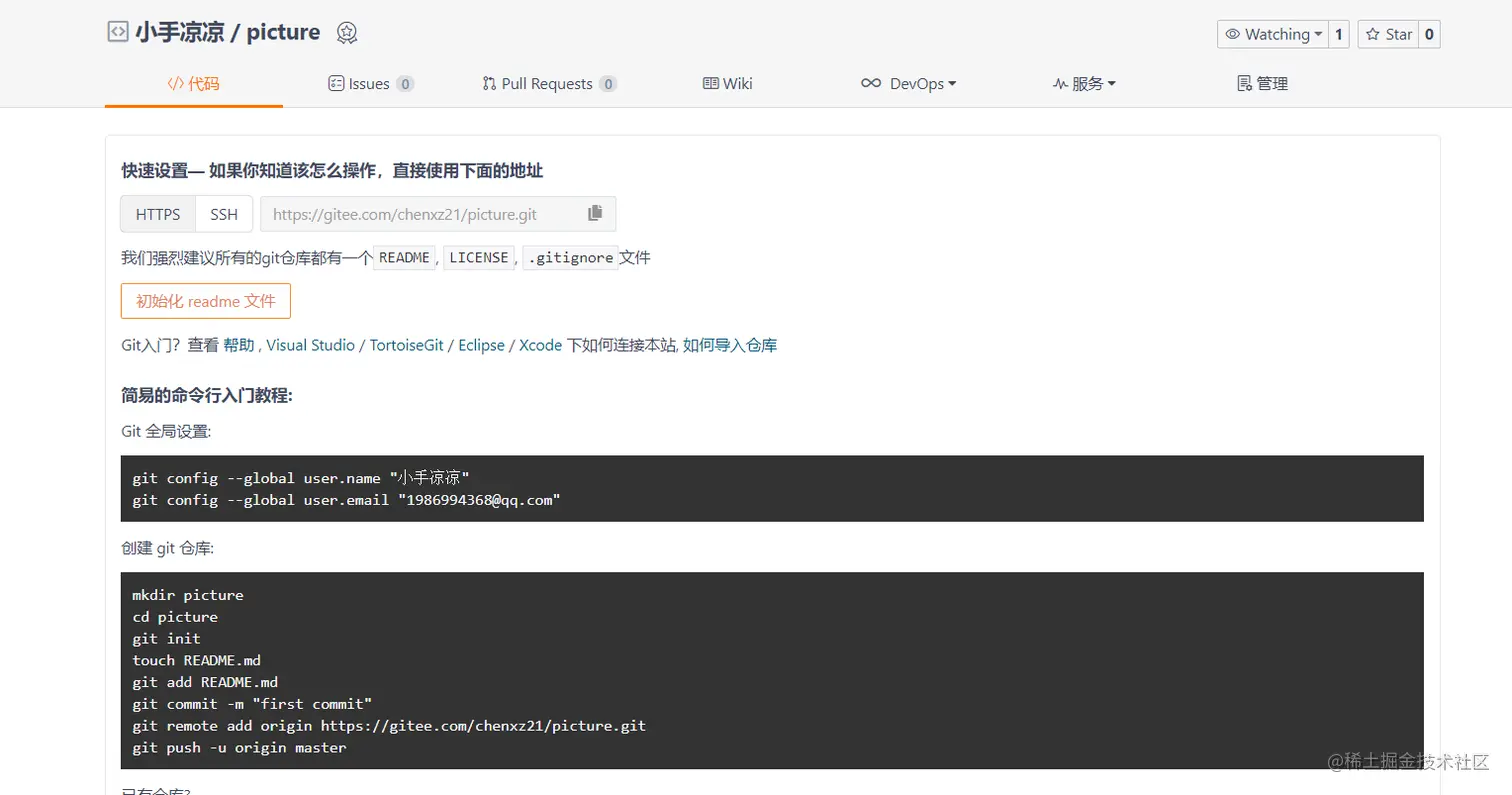
Task: Copy the repository URL with the clipboard icon
Action: [x=595, y=213]
